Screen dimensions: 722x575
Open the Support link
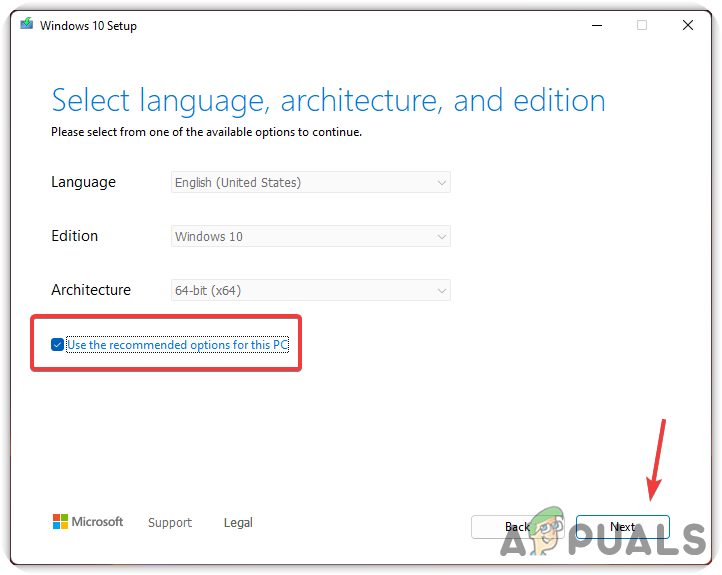[x=170, y=523]
